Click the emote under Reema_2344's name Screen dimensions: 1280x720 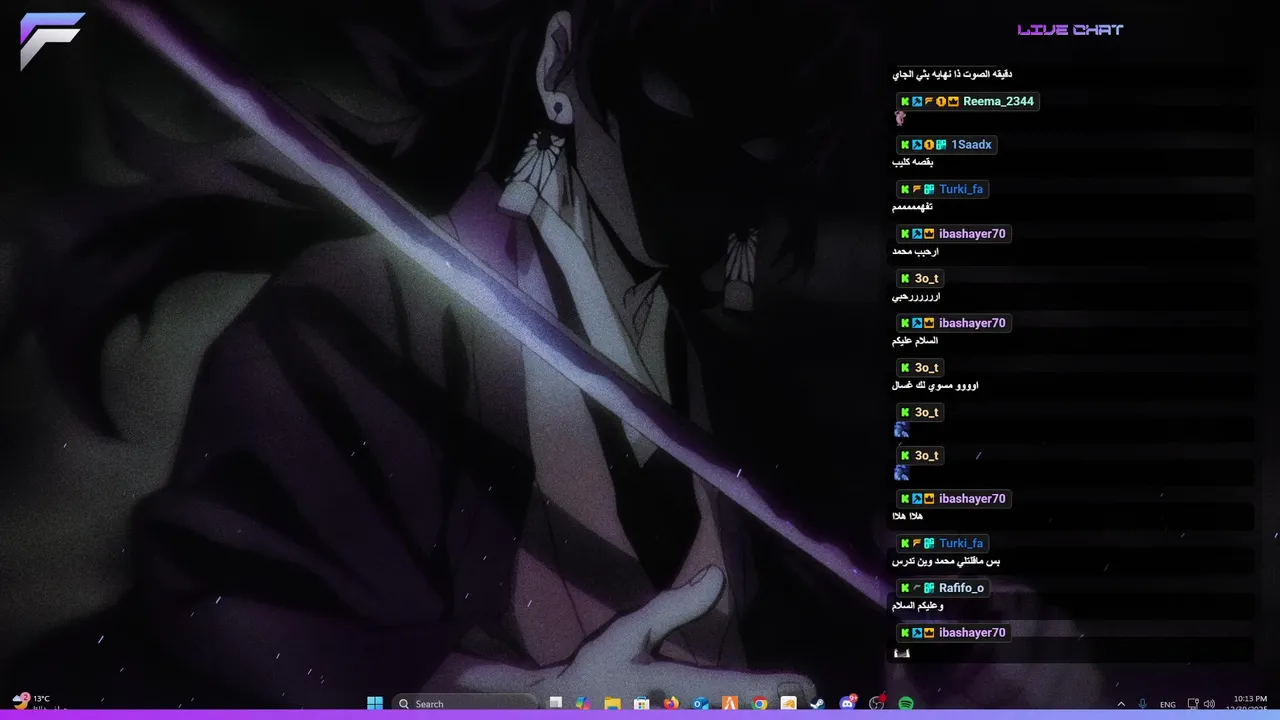[899, 118]
